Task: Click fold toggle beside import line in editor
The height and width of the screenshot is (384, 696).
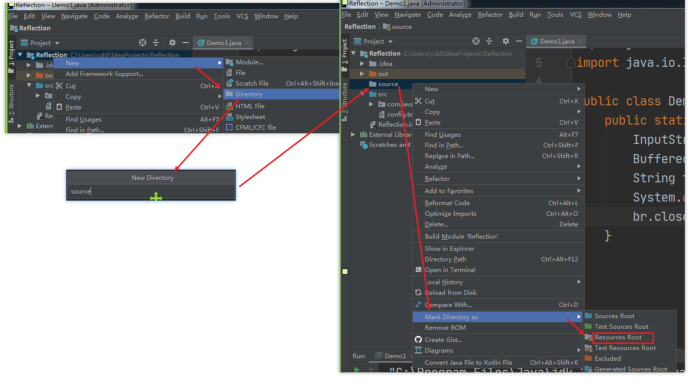Action: 571,63
